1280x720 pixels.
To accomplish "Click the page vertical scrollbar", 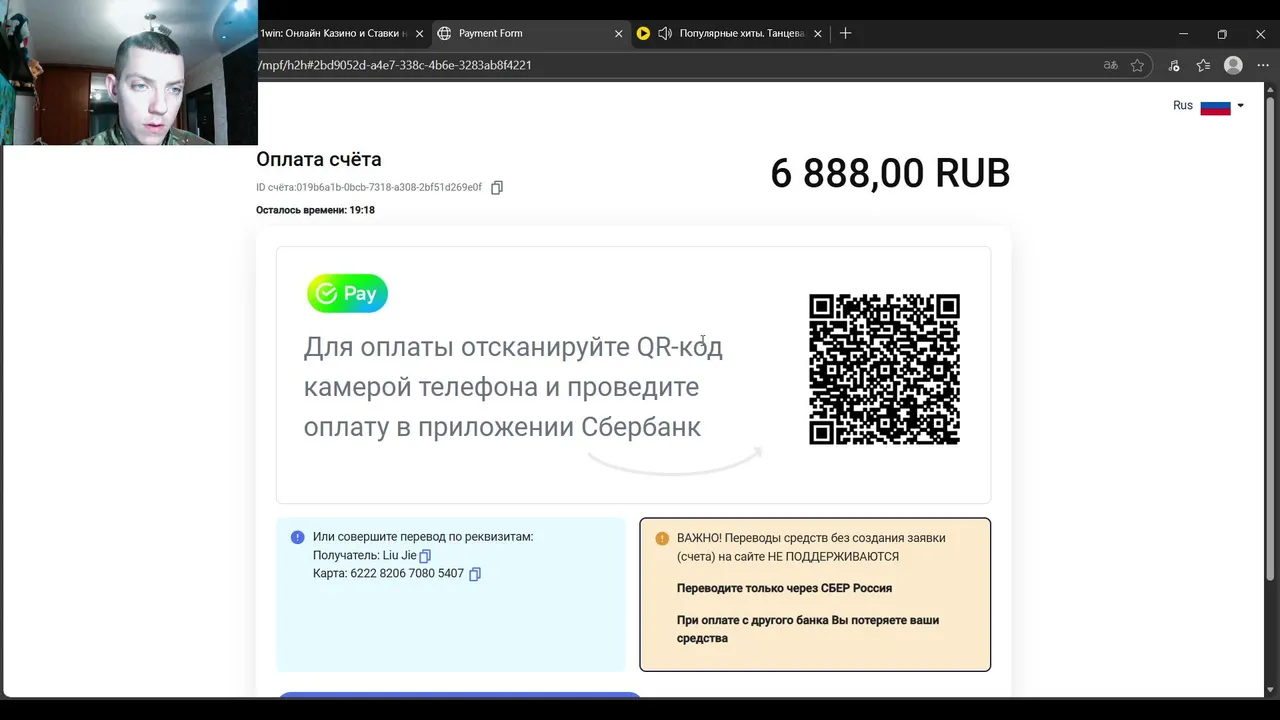I will tap(1271, 340).
